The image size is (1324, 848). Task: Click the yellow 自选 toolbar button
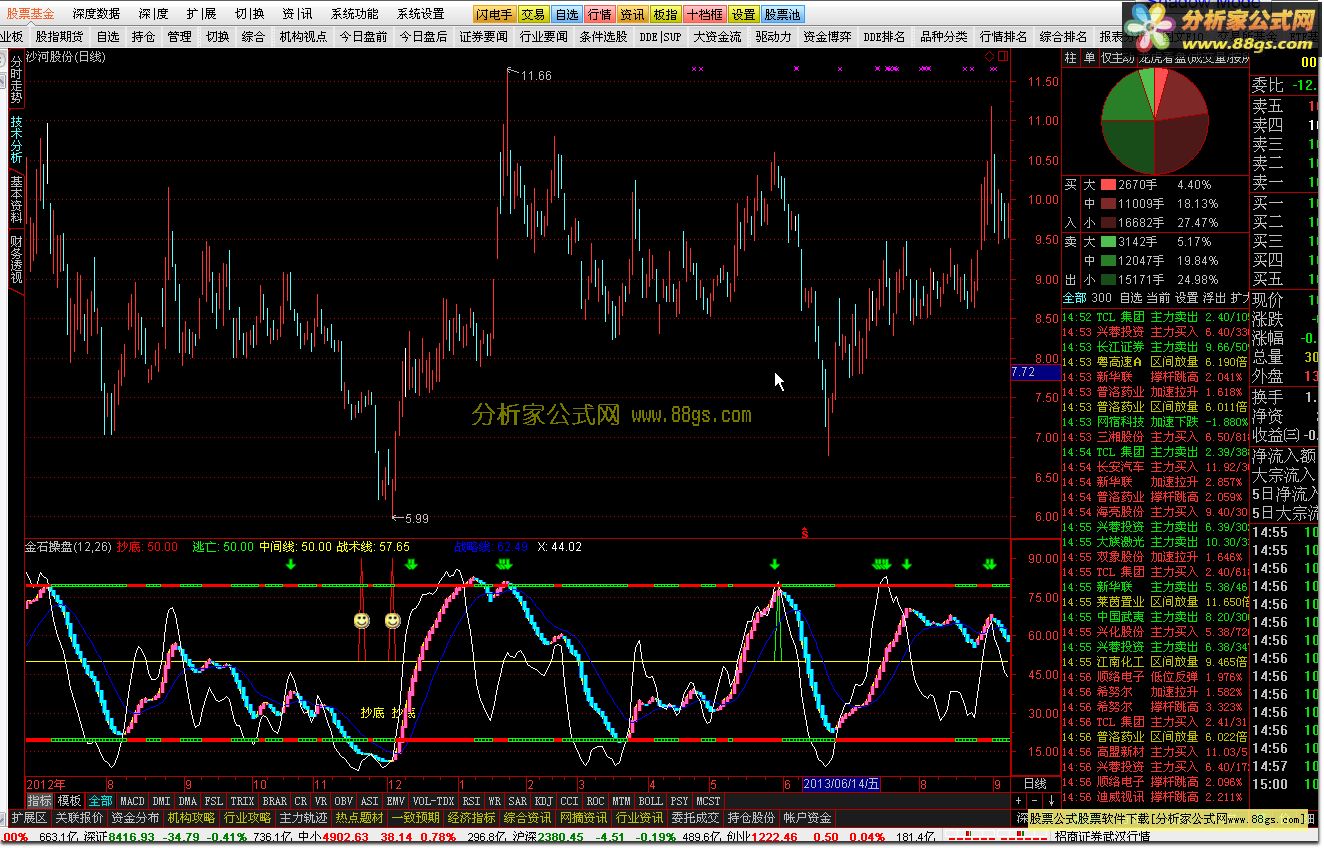pyautogui.click(x=566, y=14)
